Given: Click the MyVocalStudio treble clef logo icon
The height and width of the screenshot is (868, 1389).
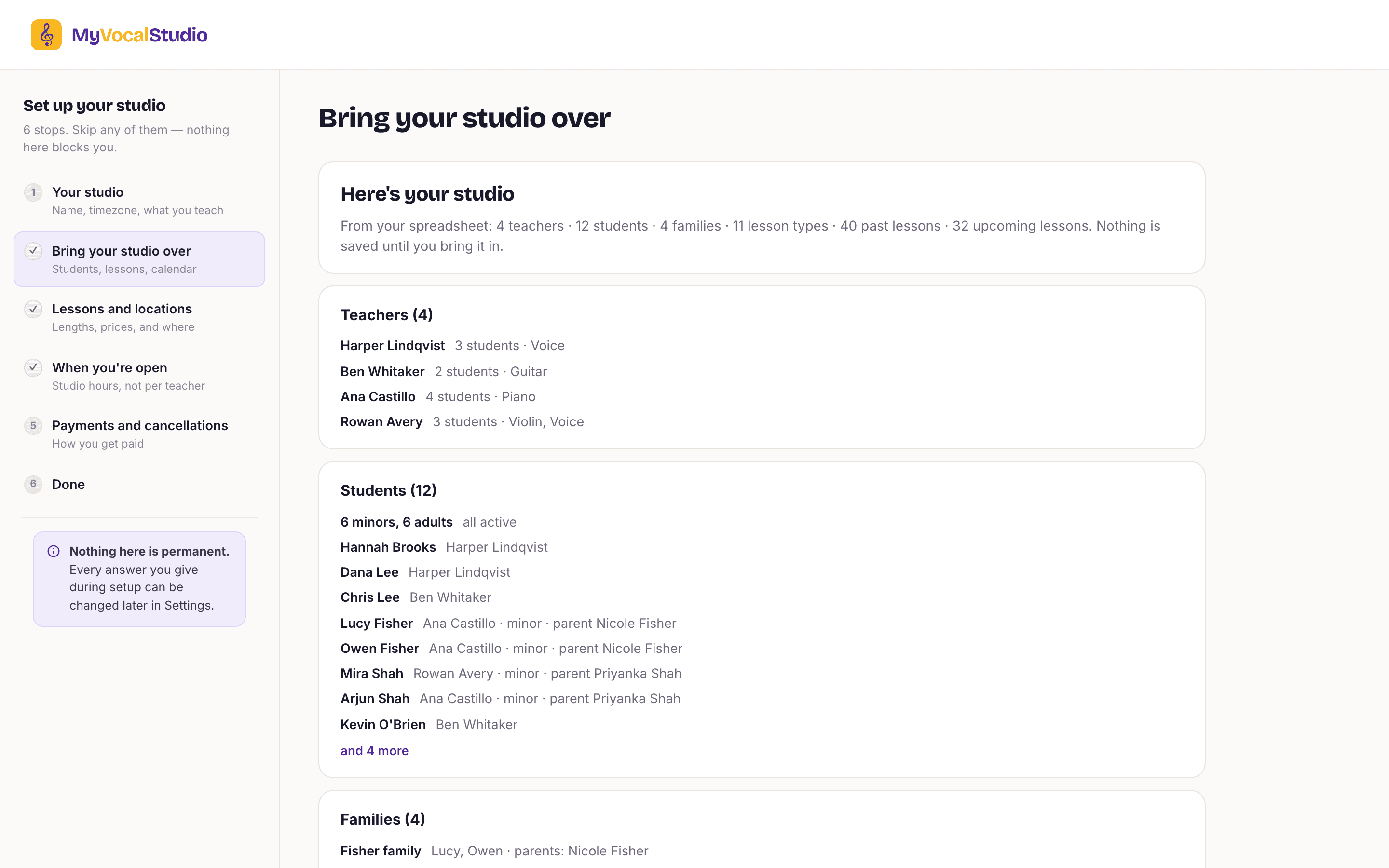Looking at the screenshot, I should pyautogui.click(x=46, y=34).
